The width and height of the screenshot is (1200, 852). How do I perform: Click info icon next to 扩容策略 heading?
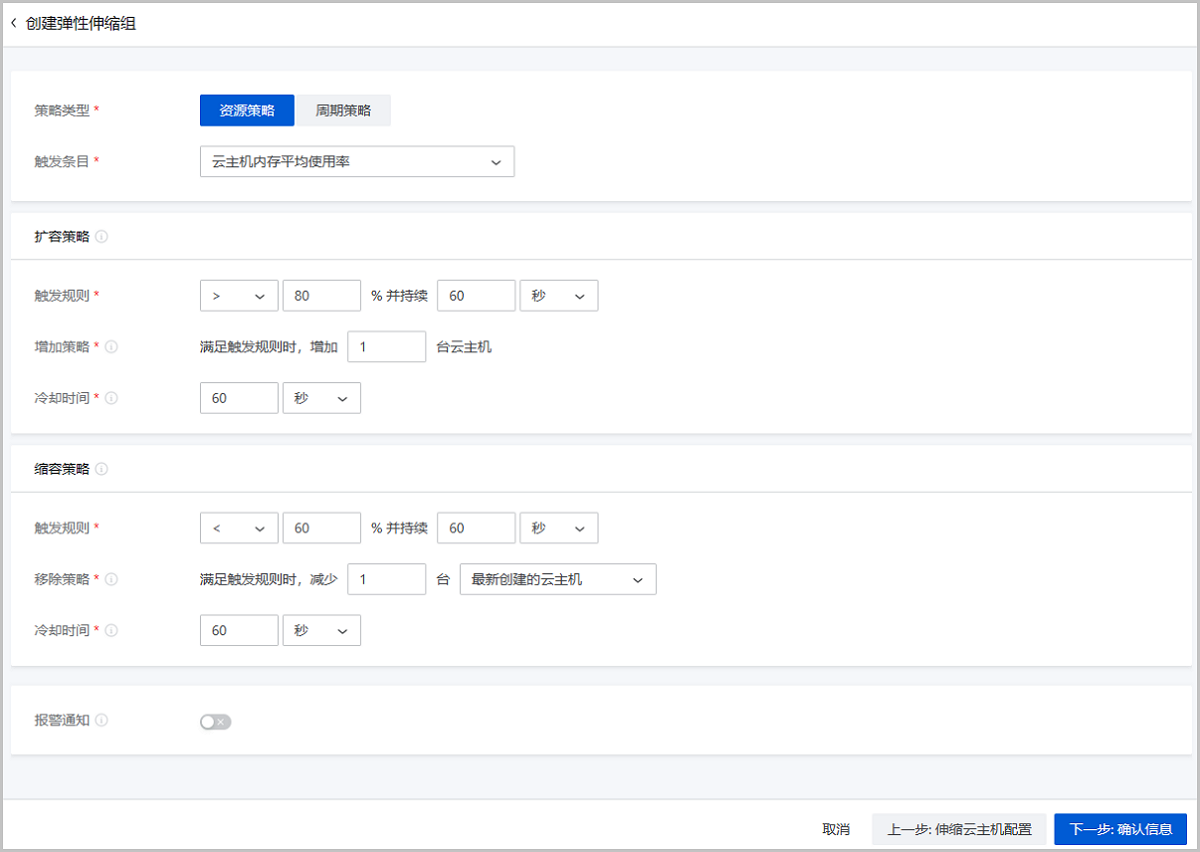[x=102, y=237]
